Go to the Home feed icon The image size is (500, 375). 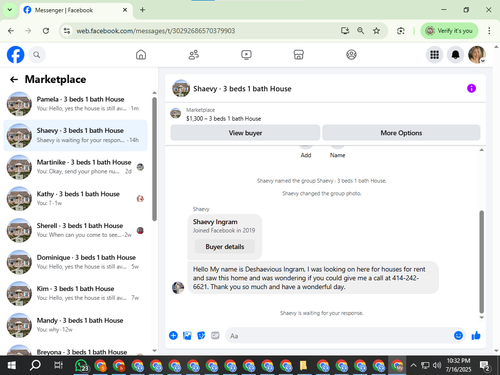coord(141,55)
